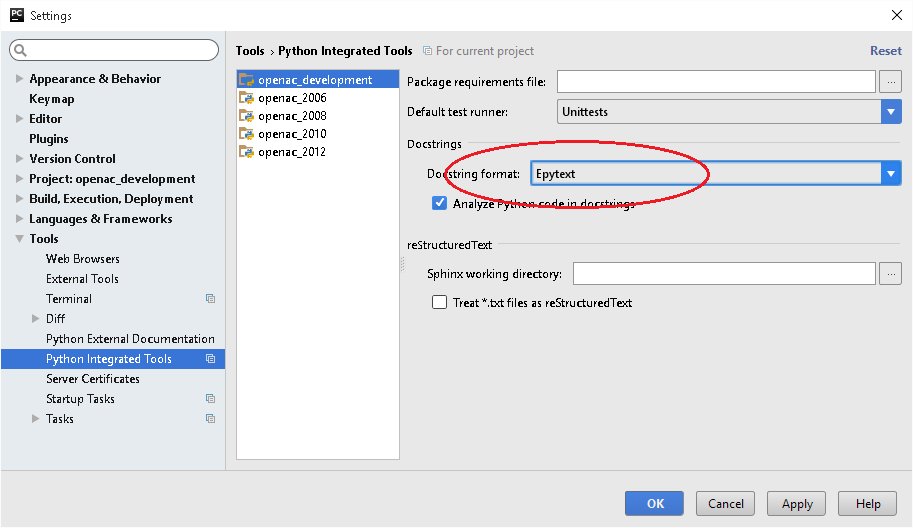Select the openac_2010 project folder icon
The height and width of the screenshot is (528, 913).
point(246,134)
